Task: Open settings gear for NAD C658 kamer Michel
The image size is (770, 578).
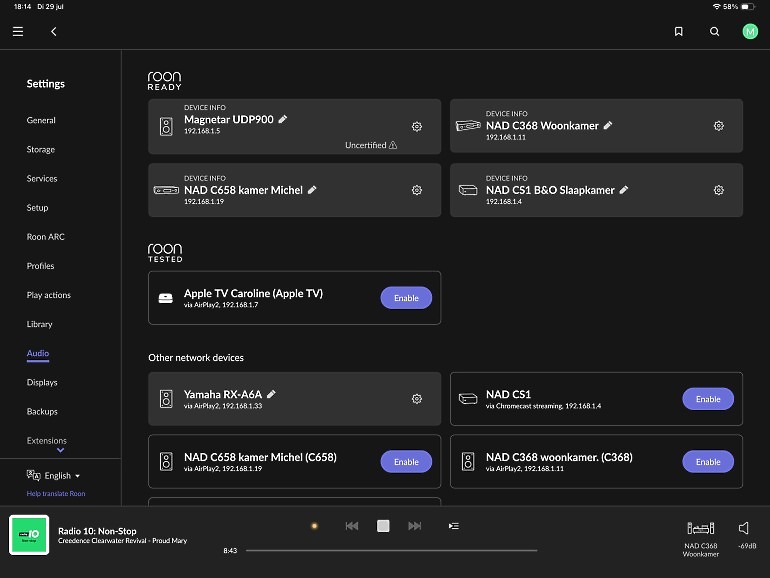Action: pyautogui.click(x=417, y=190)
